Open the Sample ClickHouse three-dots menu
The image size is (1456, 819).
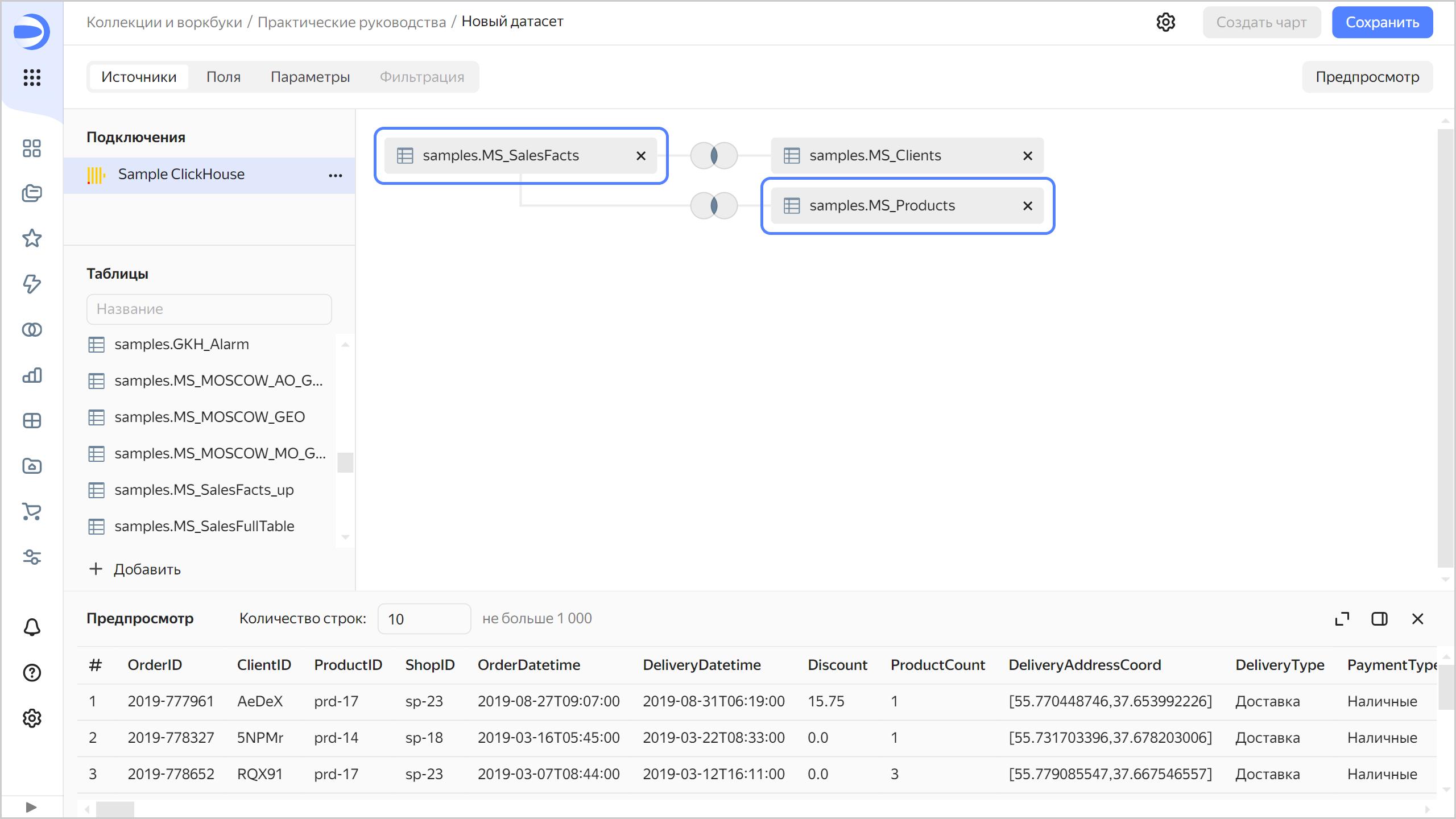coord(336,175)
